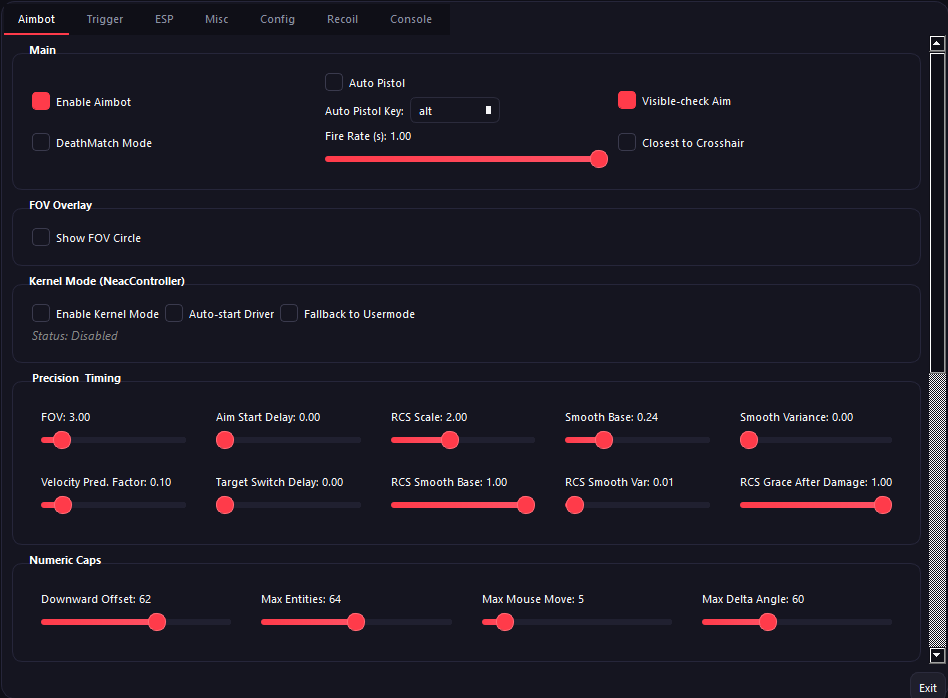Click the RCS Scale slider handle
Viewport: 948px width, 698px height.
coord(450,439)
